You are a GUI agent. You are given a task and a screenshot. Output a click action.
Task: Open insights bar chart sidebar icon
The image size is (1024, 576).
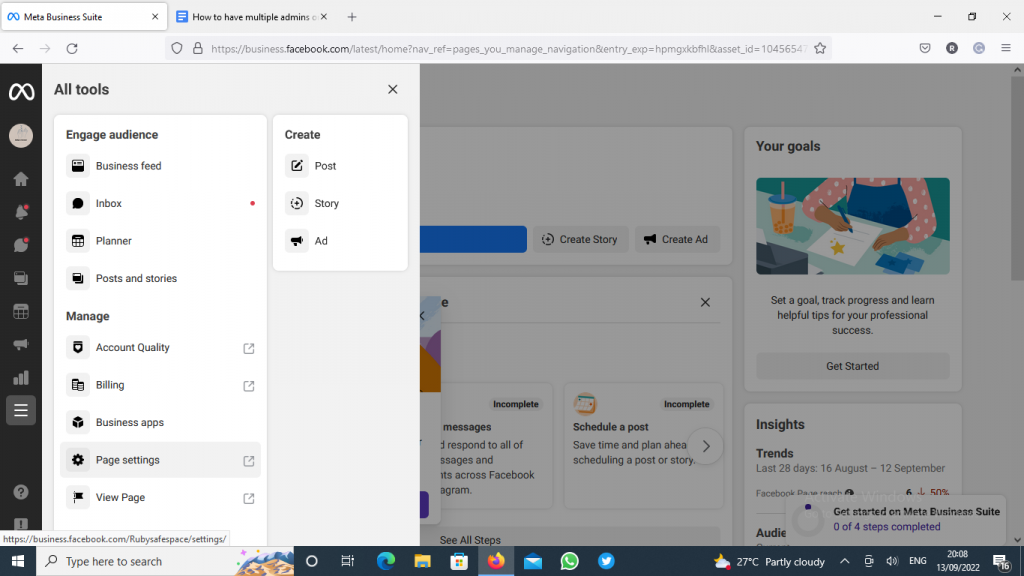click(x=21, y=378)
